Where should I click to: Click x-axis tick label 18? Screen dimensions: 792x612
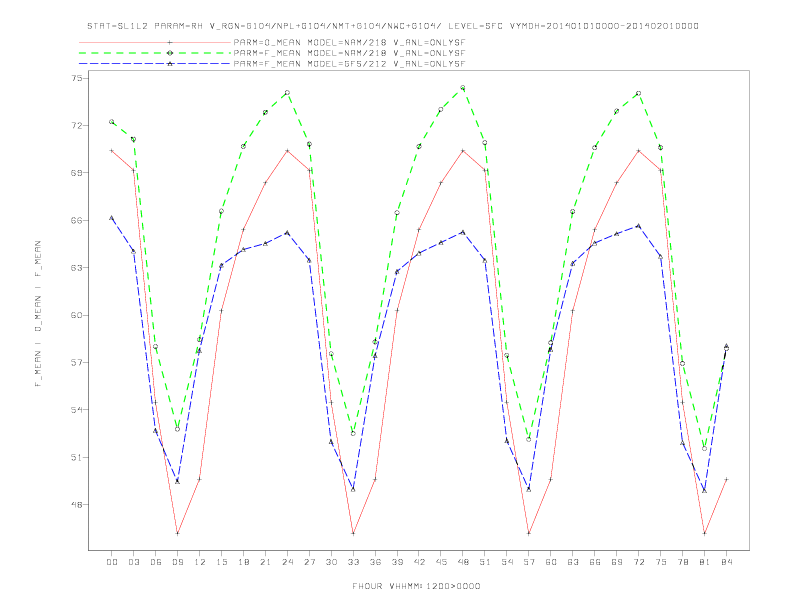(x=243, y=562)
